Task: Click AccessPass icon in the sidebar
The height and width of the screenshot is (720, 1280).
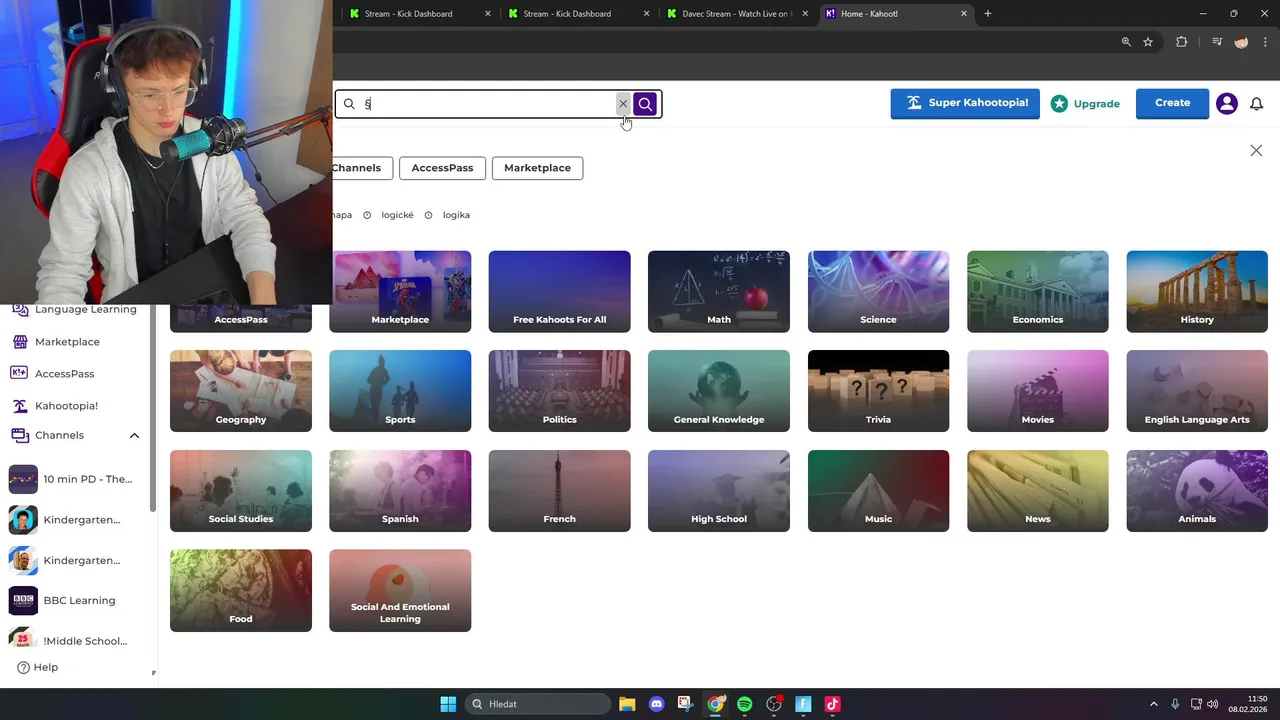Action: tap(19, 374)
